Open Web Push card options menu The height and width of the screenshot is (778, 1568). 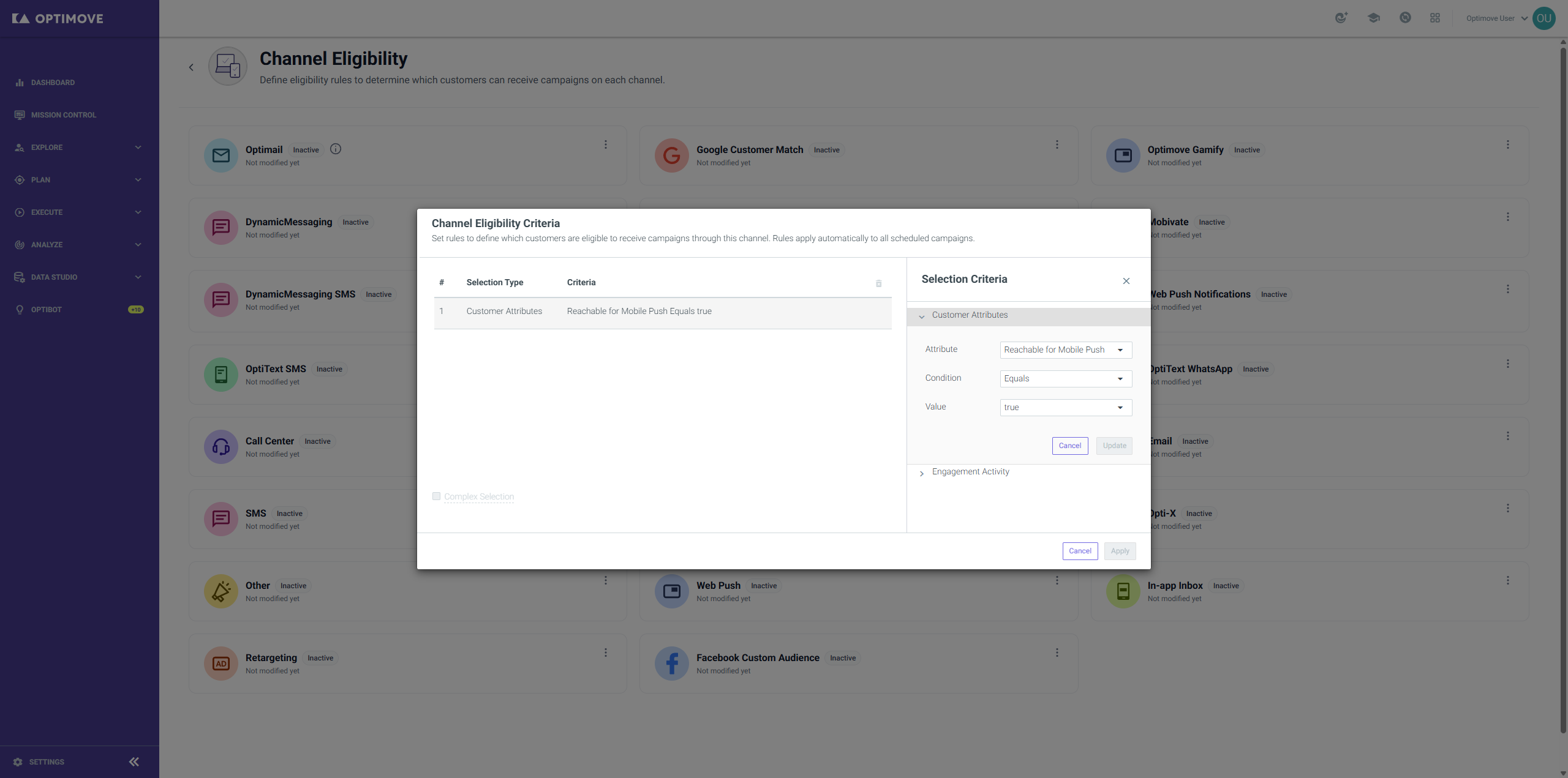(1057, 580)
